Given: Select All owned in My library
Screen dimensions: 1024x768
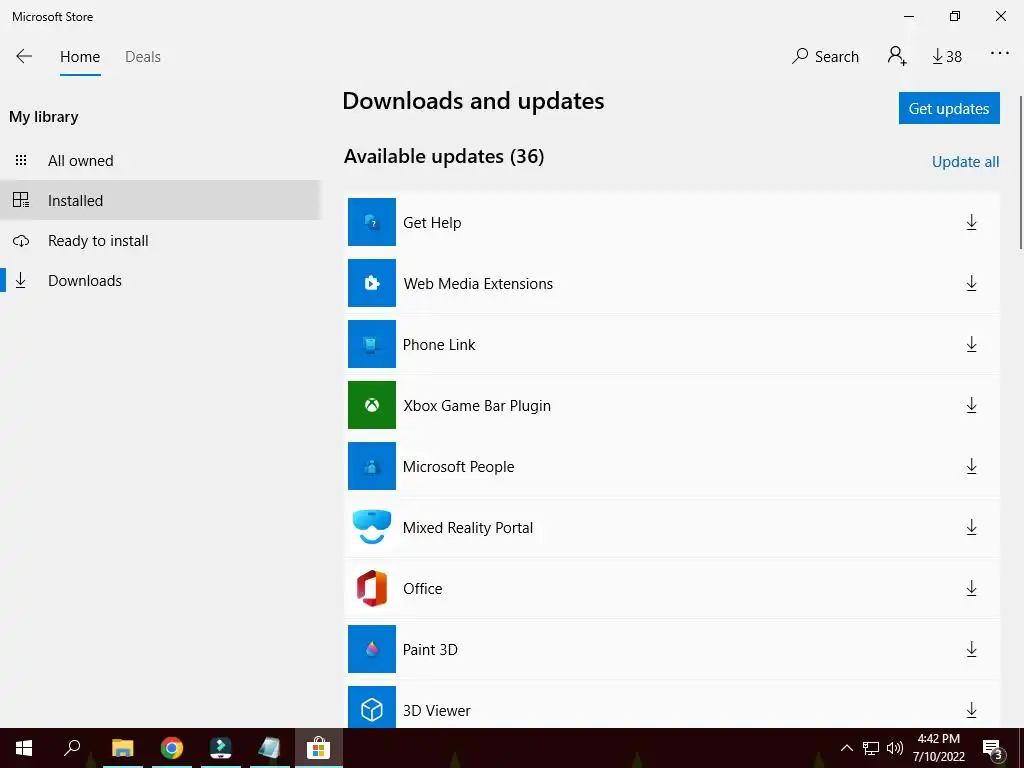Looking at the screenshot, I should 160,161.
